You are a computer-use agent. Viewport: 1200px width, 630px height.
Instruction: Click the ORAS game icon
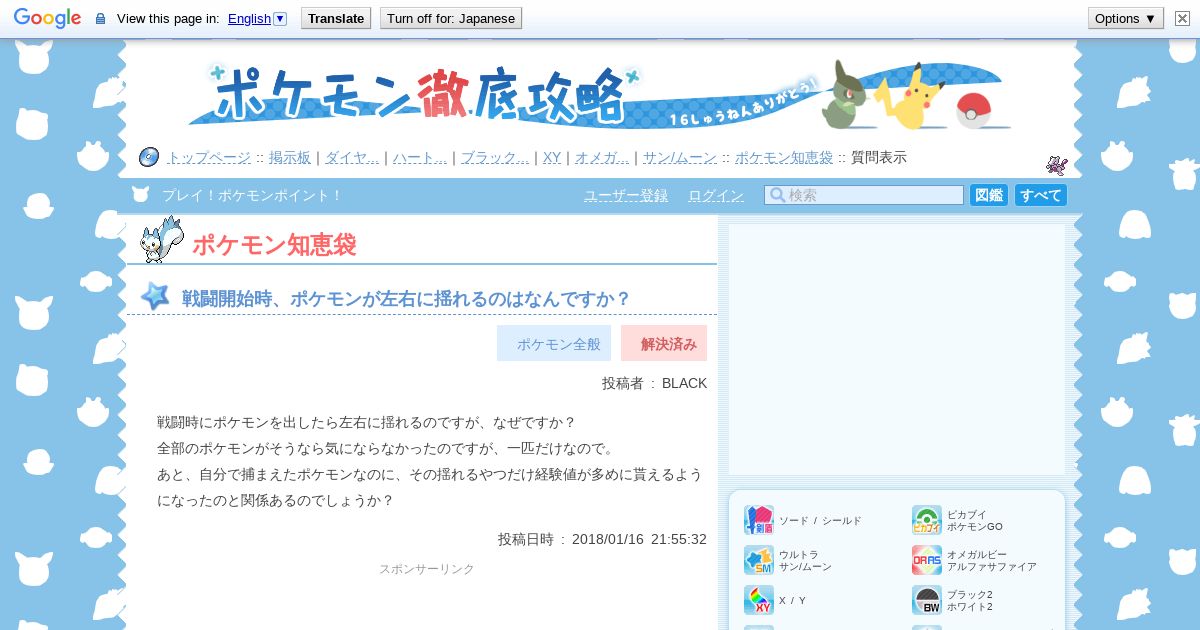[927, 560]
